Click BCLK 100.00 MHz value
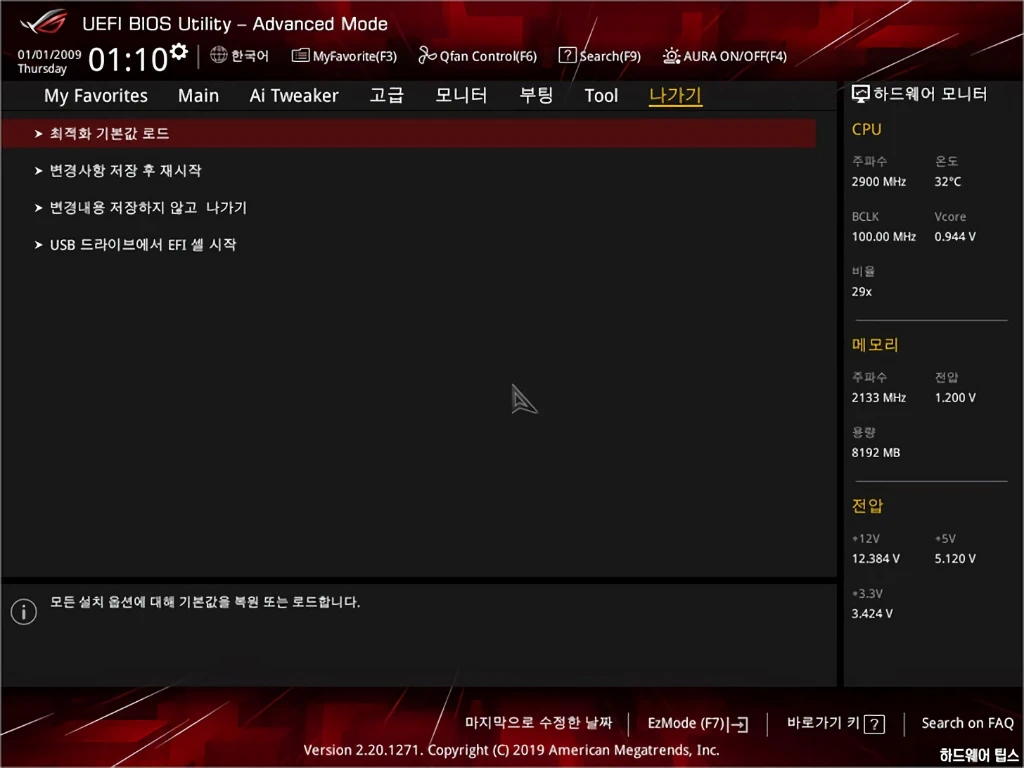 coord(884,236)
